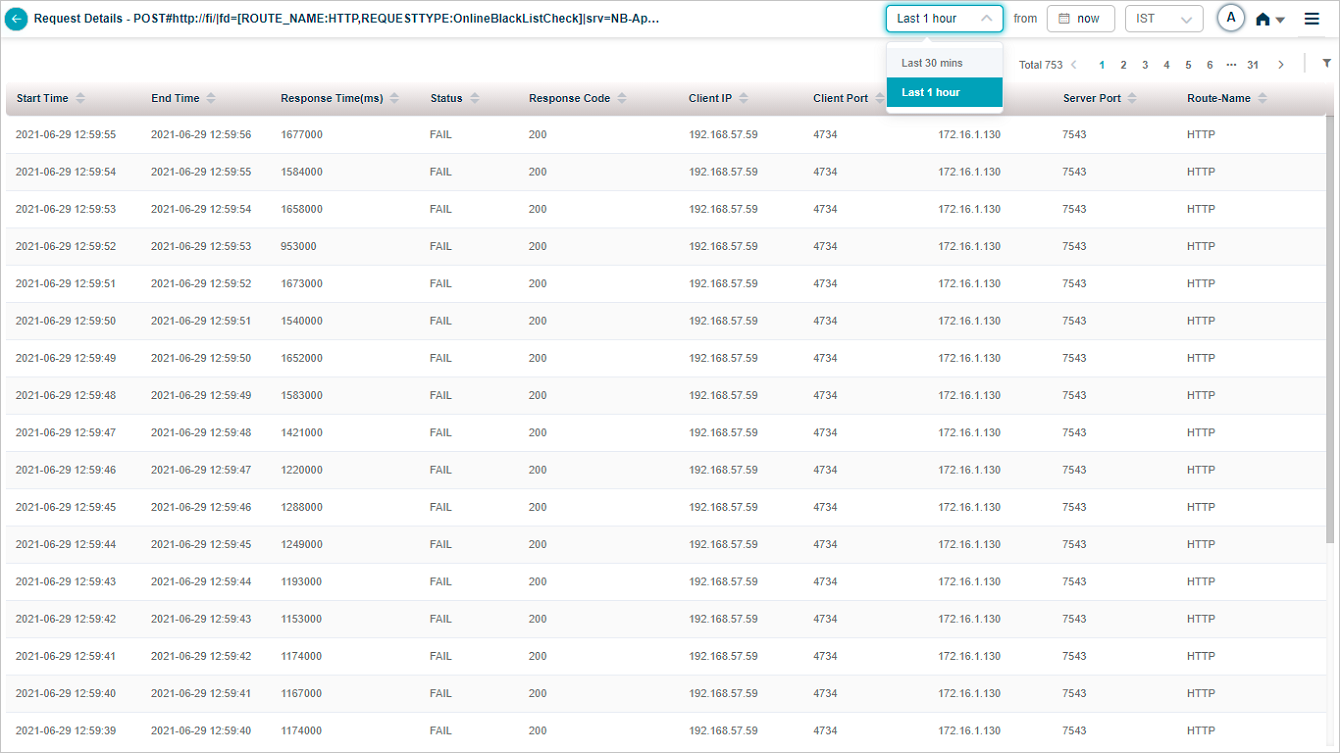Click the back arrow icon beside Request Details

[16, 19]
